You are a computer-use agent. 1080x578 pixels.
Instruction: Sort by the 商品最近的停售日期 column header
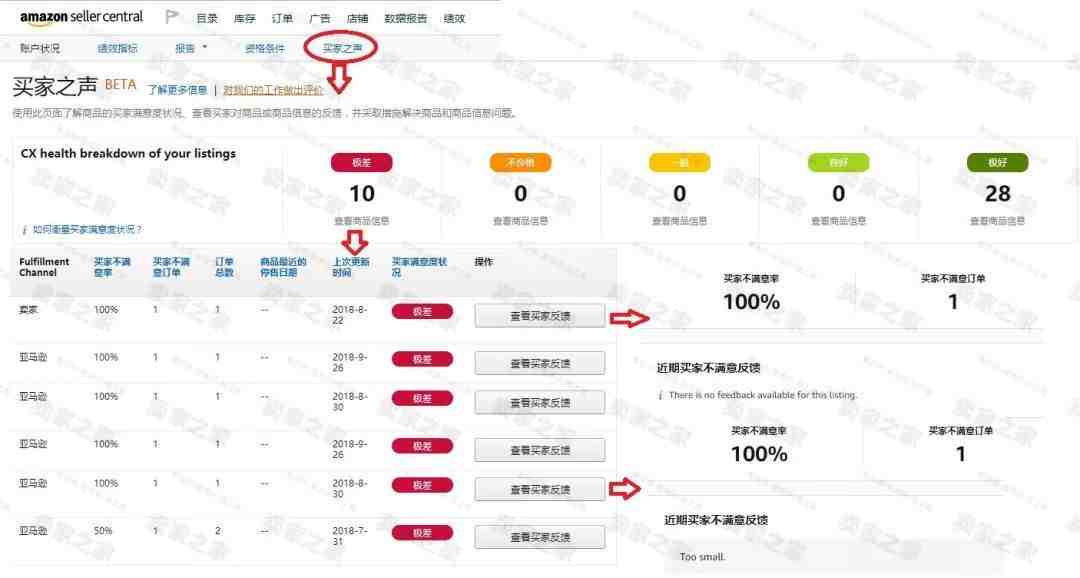(x=283, y=267)
